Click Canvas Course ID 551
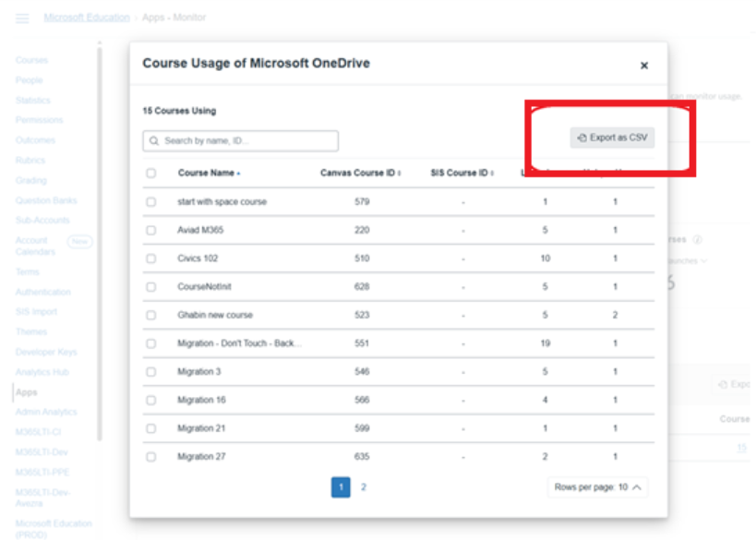 [x=362, y=343]
